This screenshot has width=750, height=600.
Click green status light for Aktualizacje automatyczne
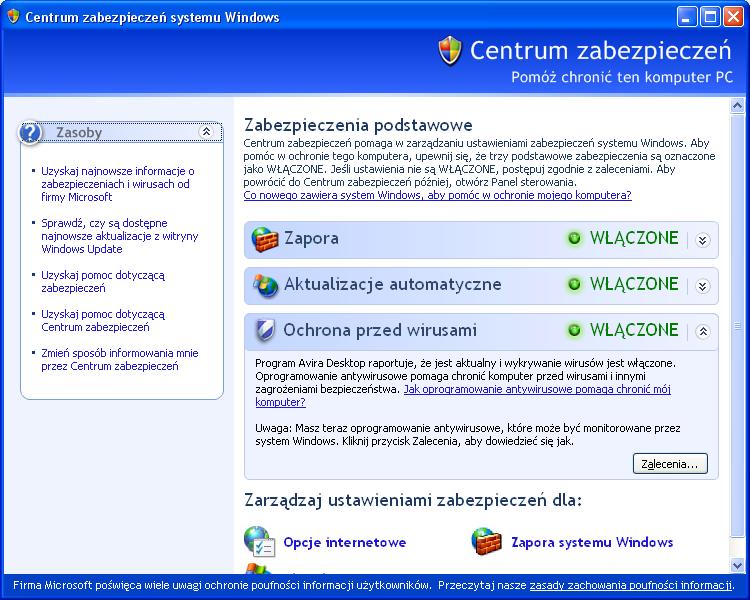tap(574, 284)
